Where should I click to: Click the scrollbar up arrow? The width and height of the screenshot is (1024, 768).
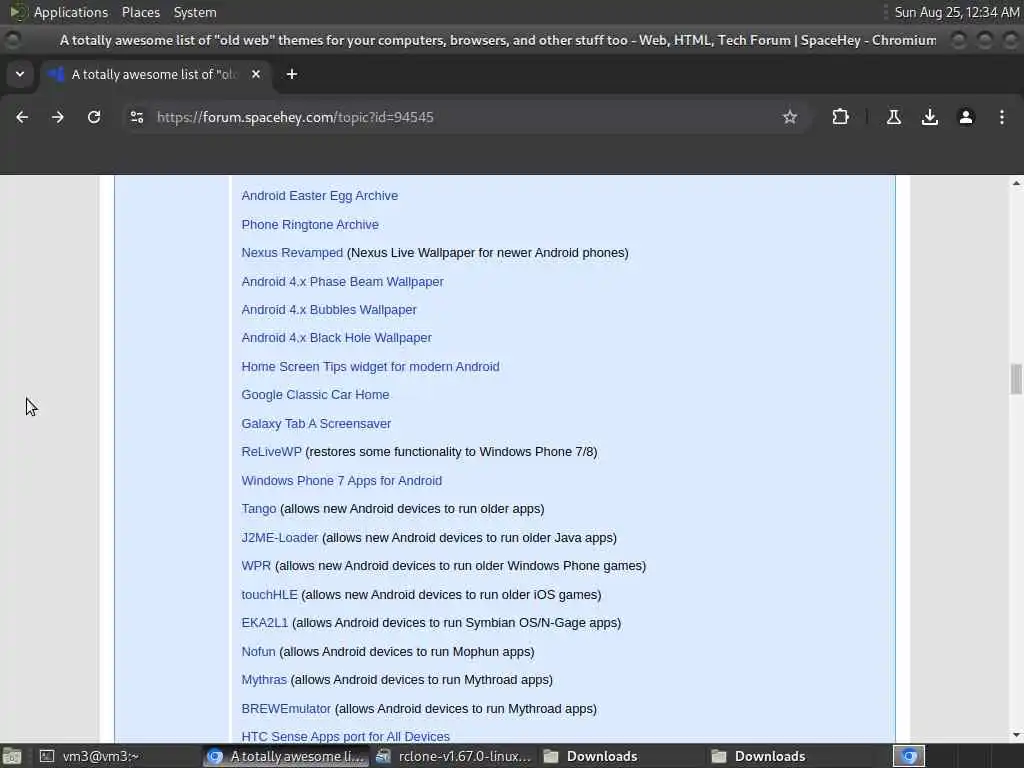click(1016, 184)
